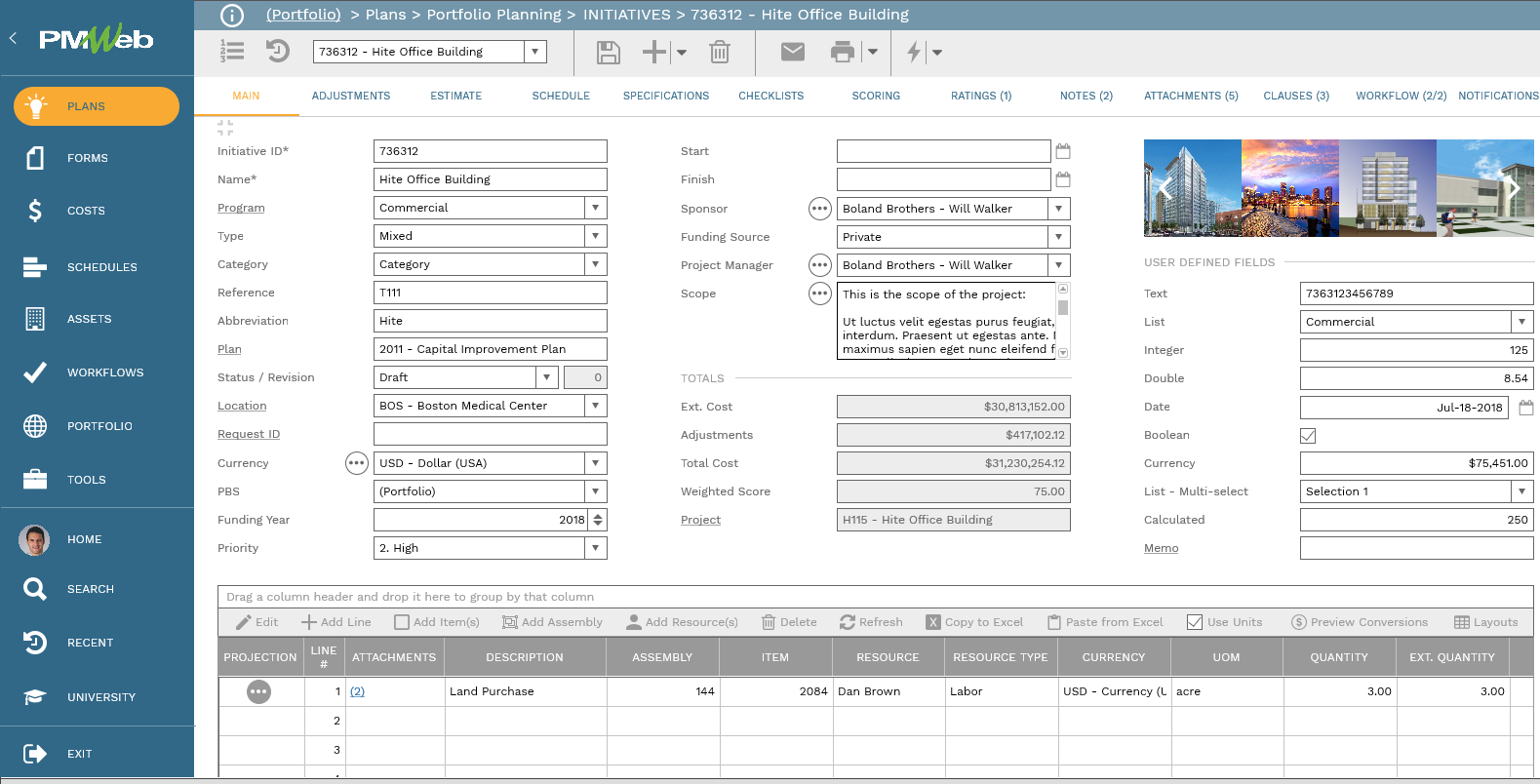Click the sunset skyline thumbnail image
This screenshot has width=1540, height=784.
1289,188
